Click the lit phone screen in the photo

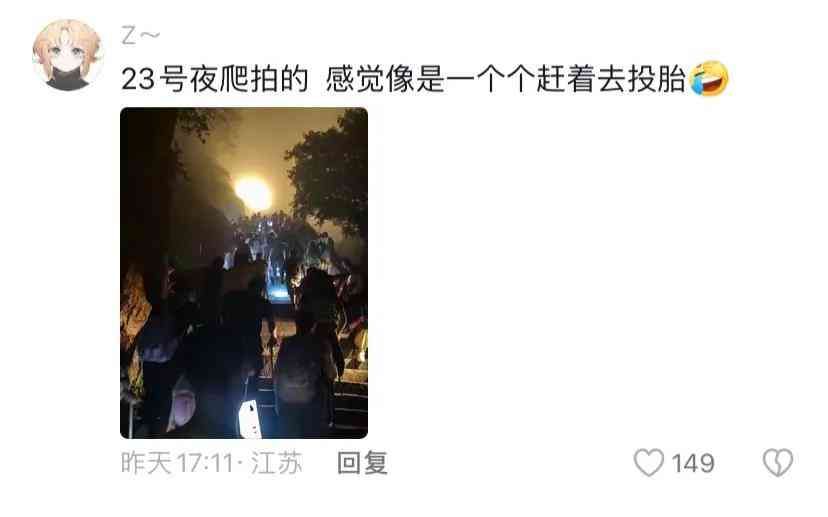pos(249,419)
